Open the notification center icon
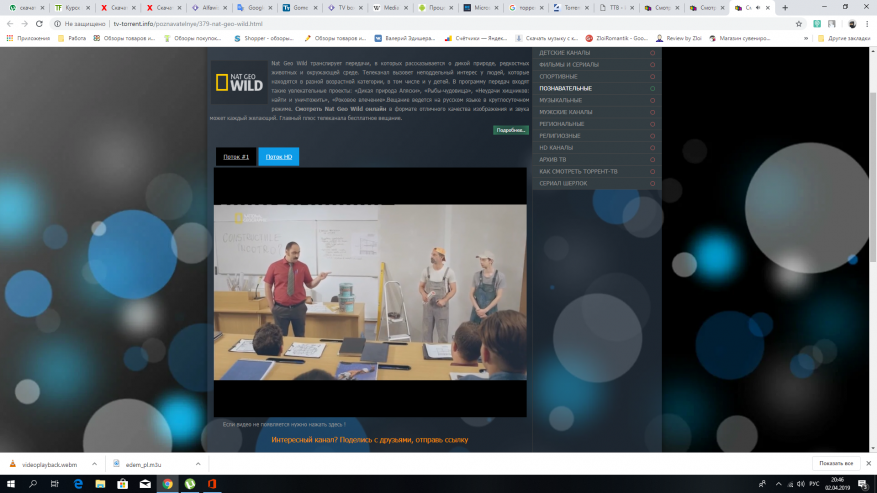 (863, 484)
